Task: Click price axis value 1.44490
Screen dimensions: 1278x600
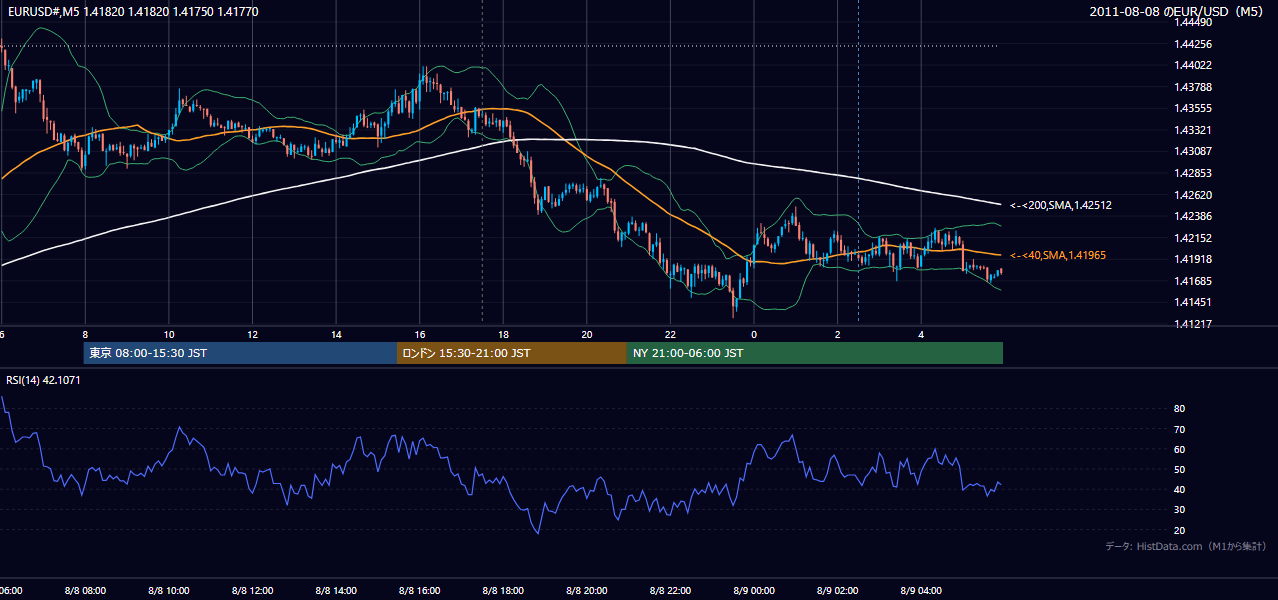Action: click(x=1193, y=22)
